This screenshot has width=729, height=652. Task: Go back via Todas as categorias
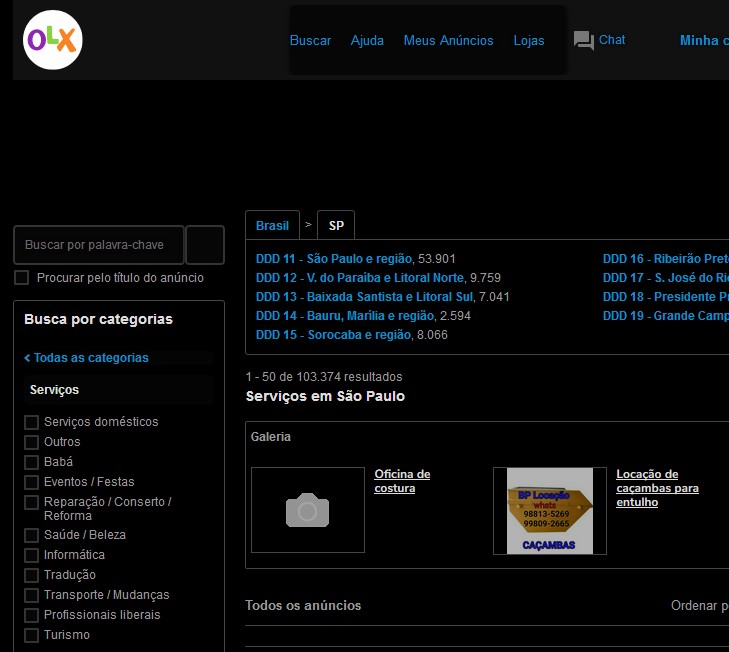tap(86, 358)
